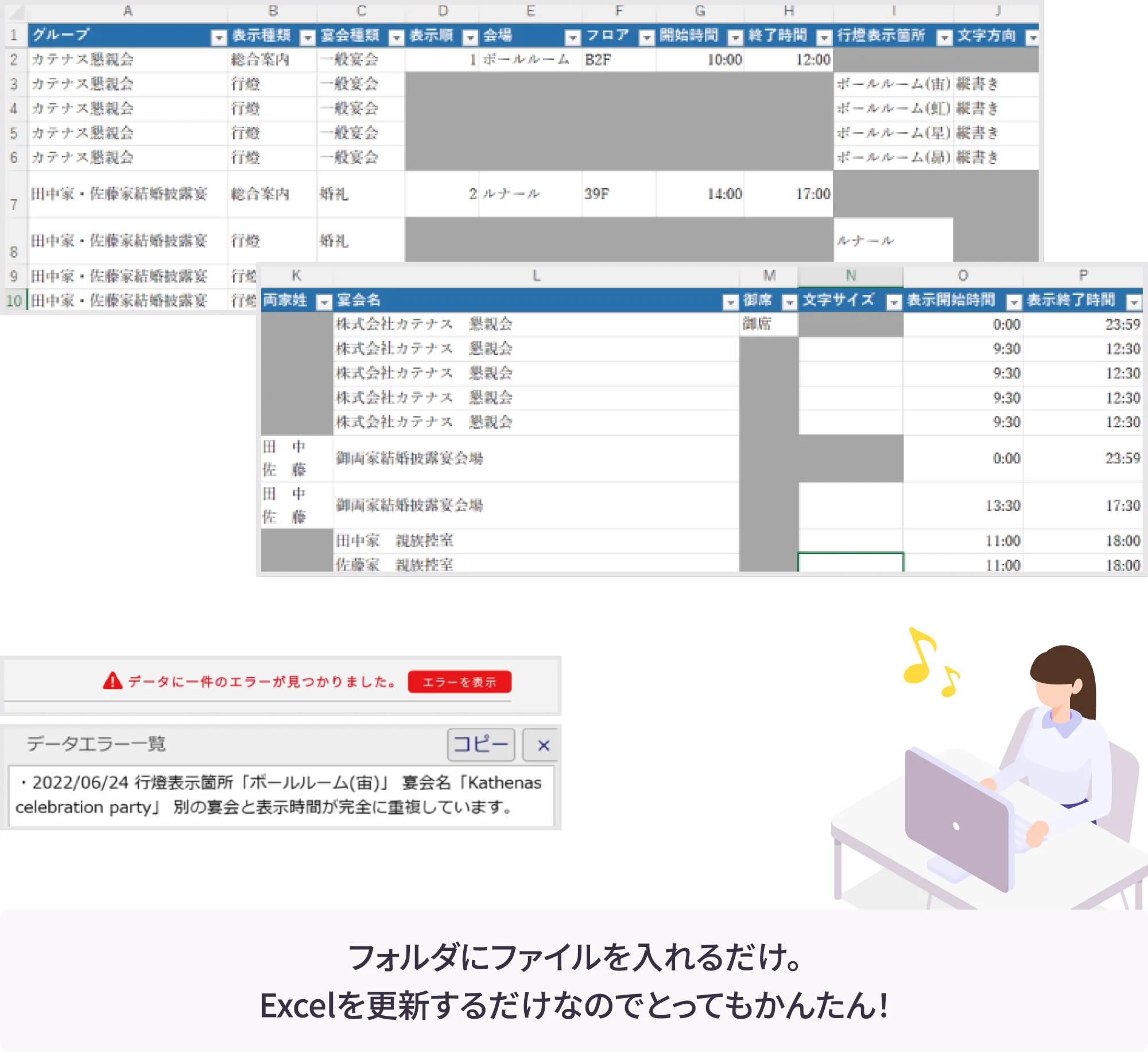Viewport: 1148px width, 1052px height.
Task: Expand the 会場 column filter
Action: click(572, 38)
